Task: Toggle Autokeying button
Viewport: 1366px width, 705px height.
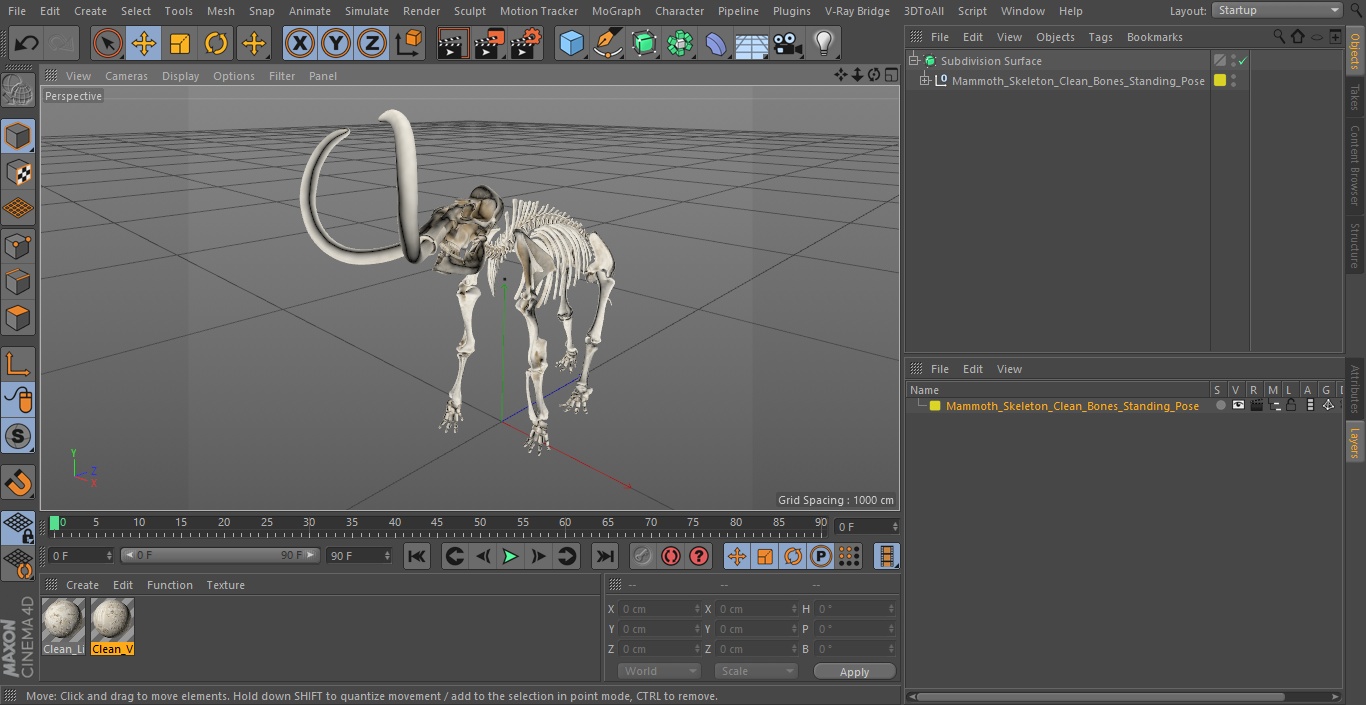Action: point(671,556)
